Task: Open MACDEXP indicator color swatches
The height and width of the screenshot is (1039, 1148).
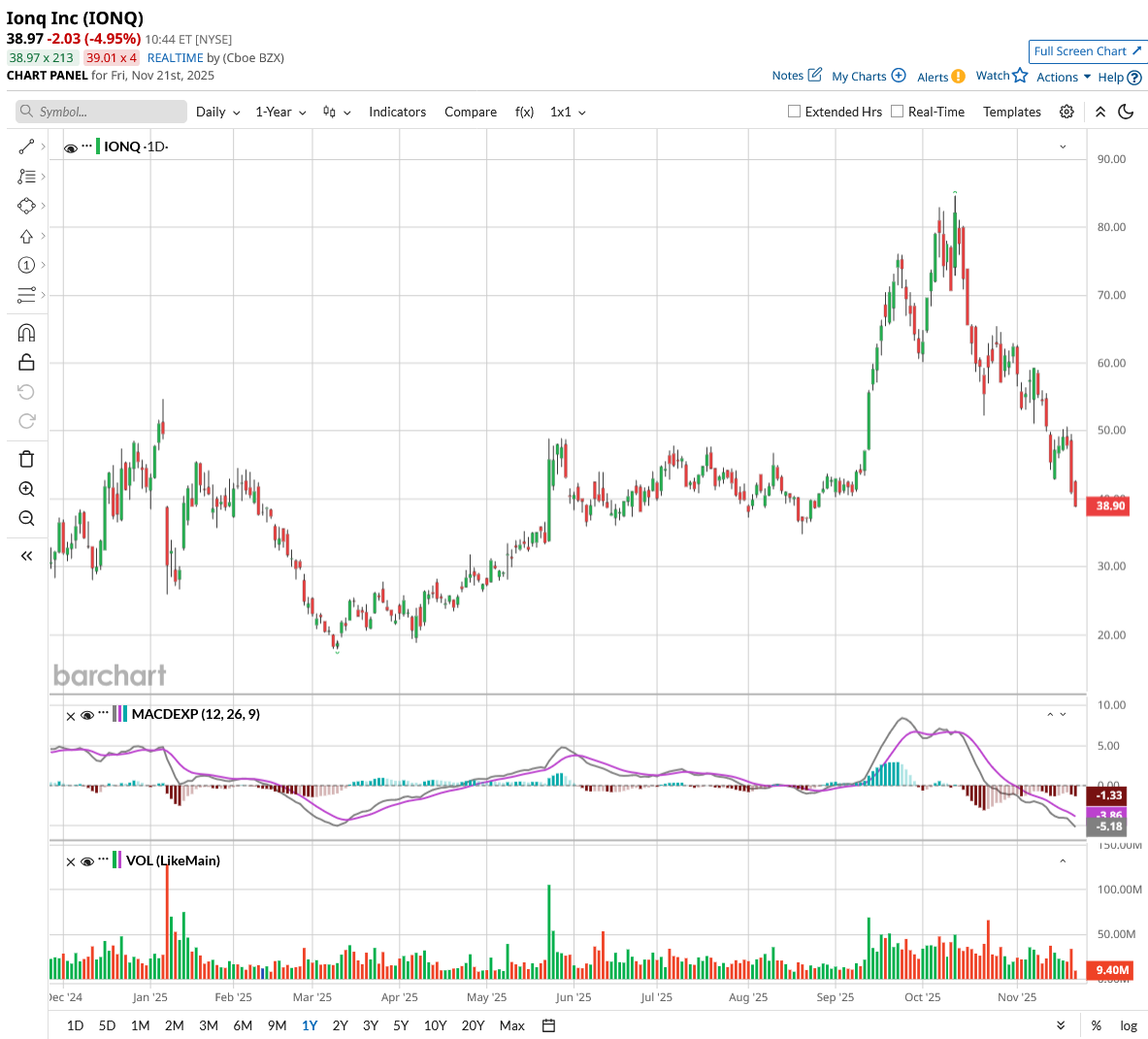Action: pos(120,714)
